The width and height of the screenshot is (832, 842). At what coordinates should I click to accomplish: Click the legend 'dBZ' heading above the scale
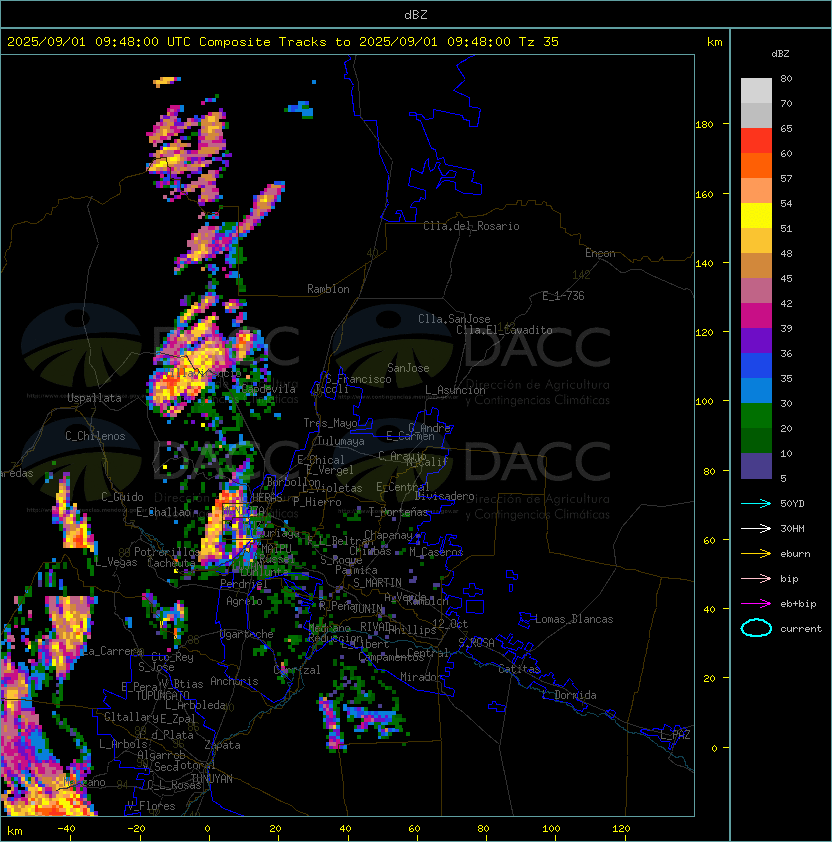point(780,54)
